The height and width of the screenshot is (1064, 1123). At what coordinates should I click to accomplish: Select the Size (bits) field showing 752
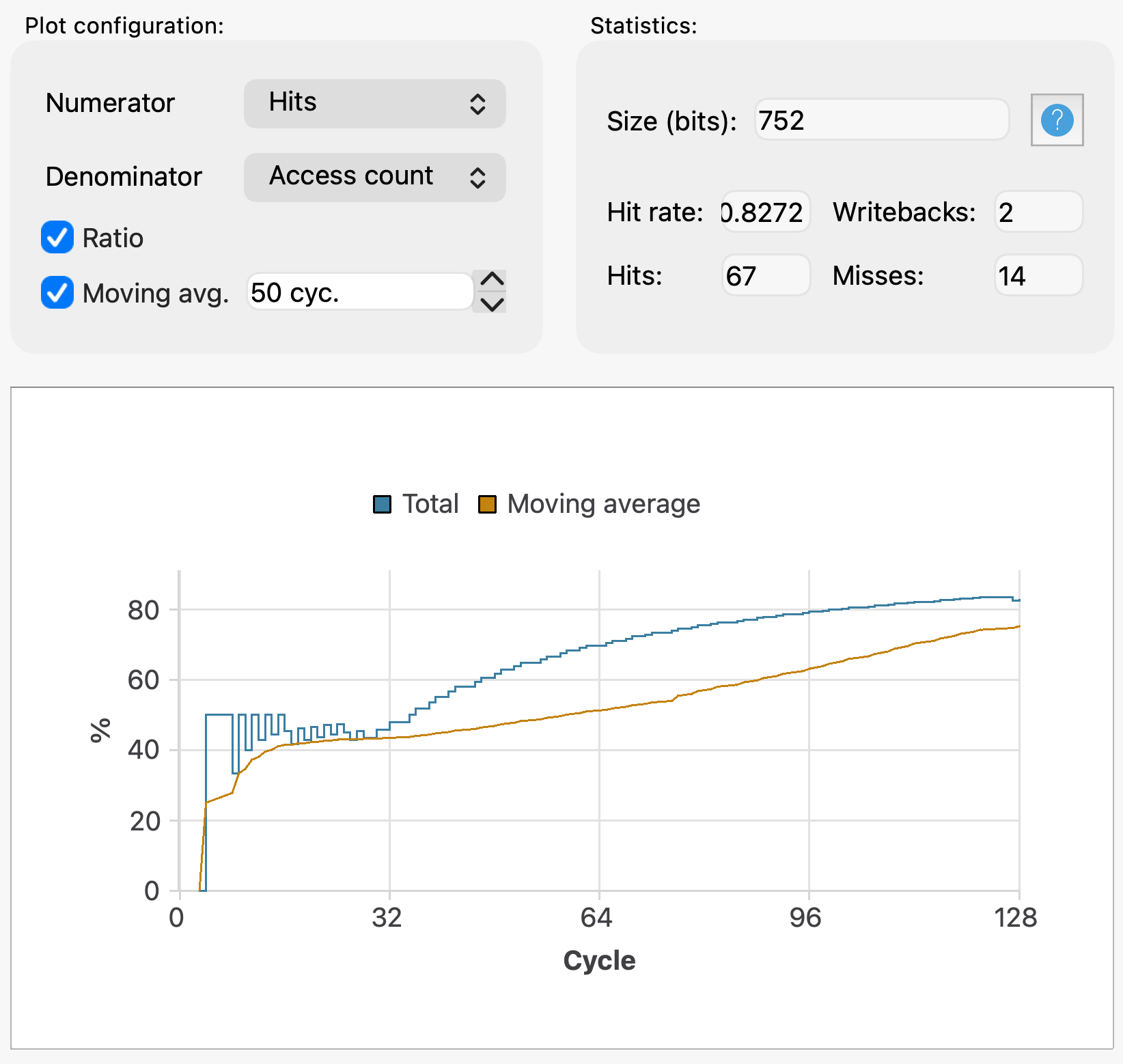pos(881,120)
